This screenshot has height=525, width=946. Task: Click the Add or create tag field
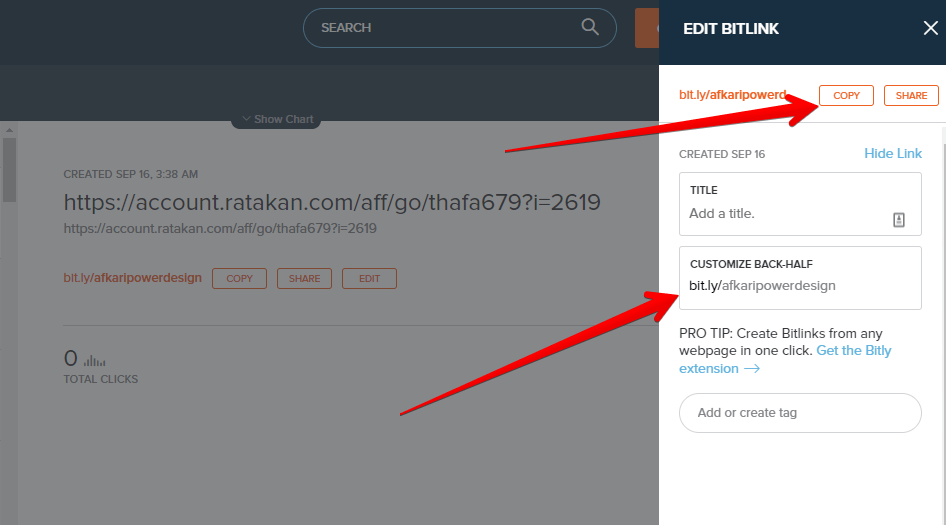point(799,413)
